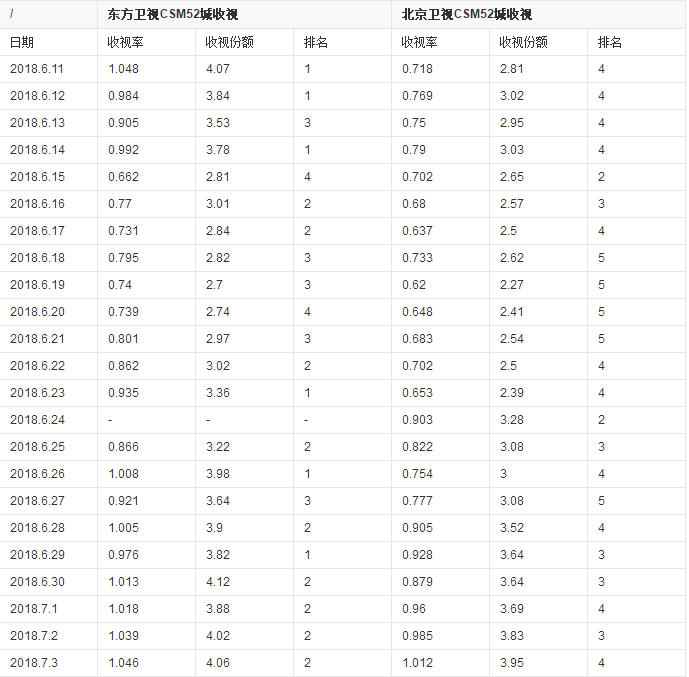The image size is (689, 677).
Task: Click date 2018.6.25
Action: (37, 447)
